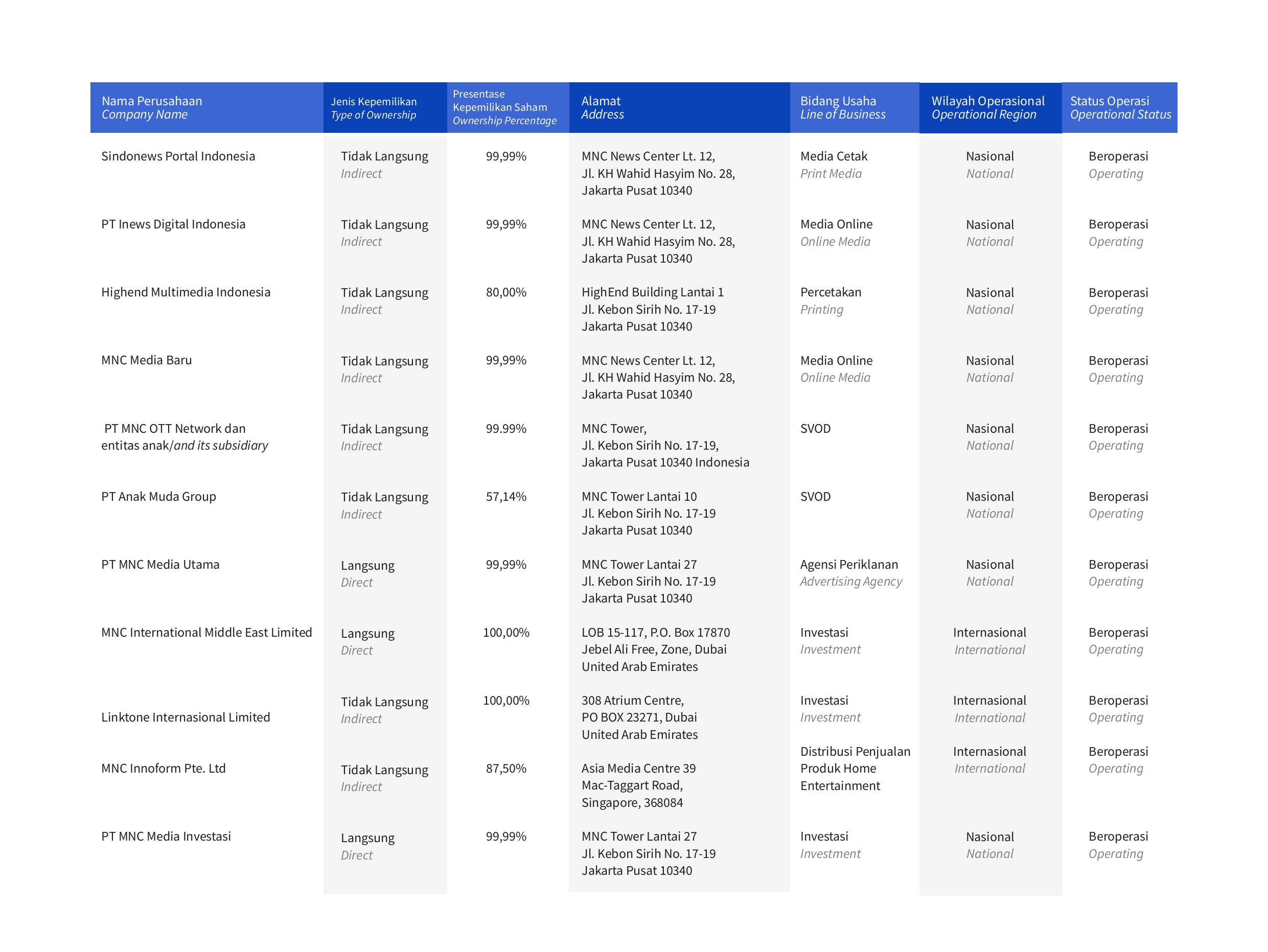Image resolution: width=1268 pixels, height=952 pixels.
Task: Select Beroperasi status for Sindonews Portal row
Action: point(1118,156)
